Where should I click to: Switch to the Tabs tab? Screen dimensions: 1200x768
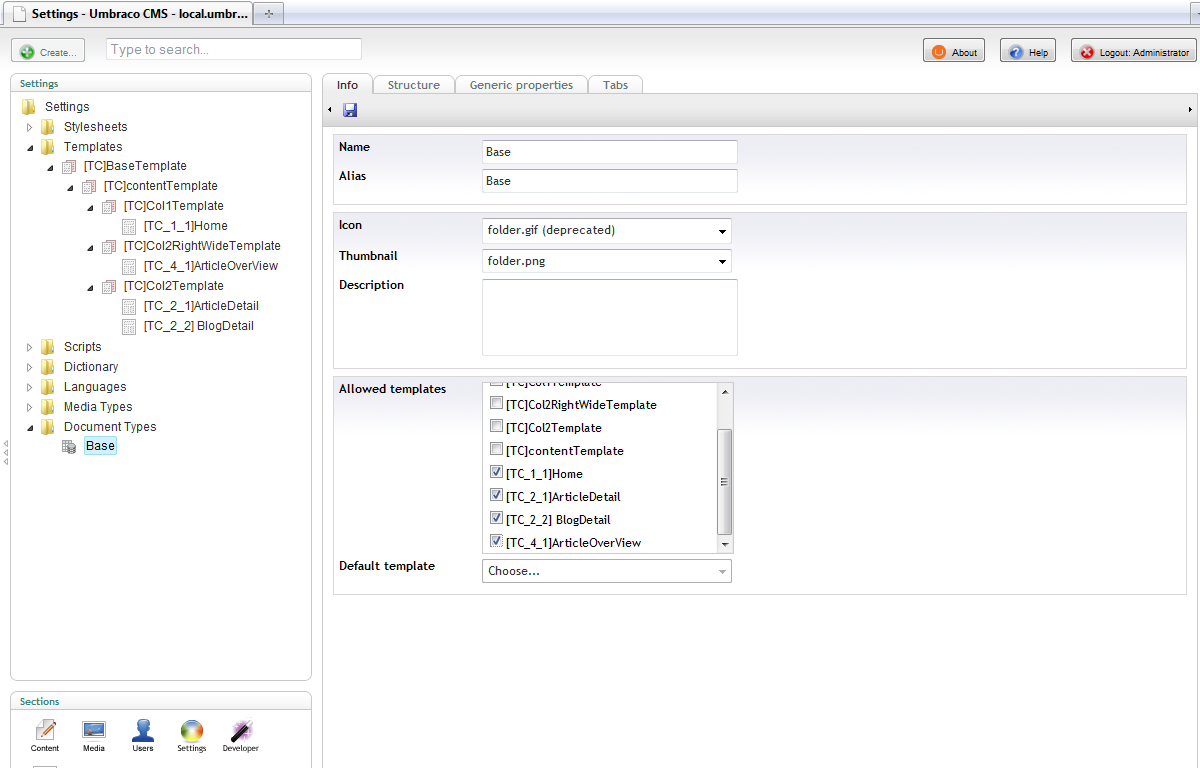[x=615, y=85]
